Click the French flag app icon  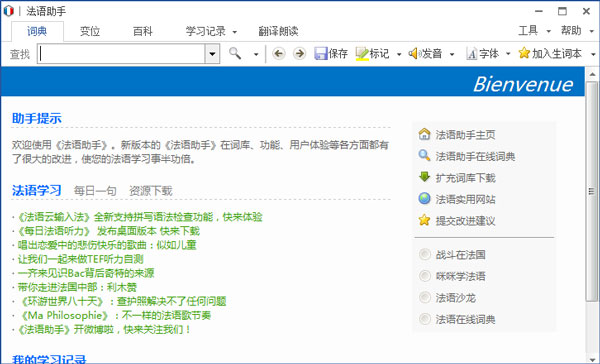tap(8, 11)
